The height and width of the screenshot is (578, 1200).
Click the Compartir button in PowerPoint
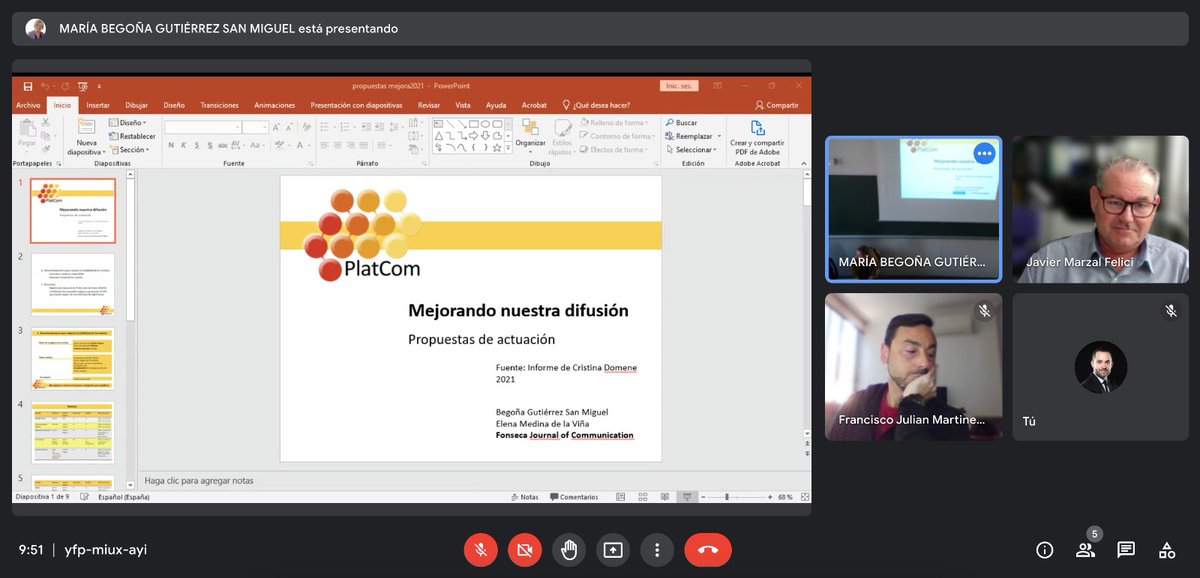click(777, 105)
